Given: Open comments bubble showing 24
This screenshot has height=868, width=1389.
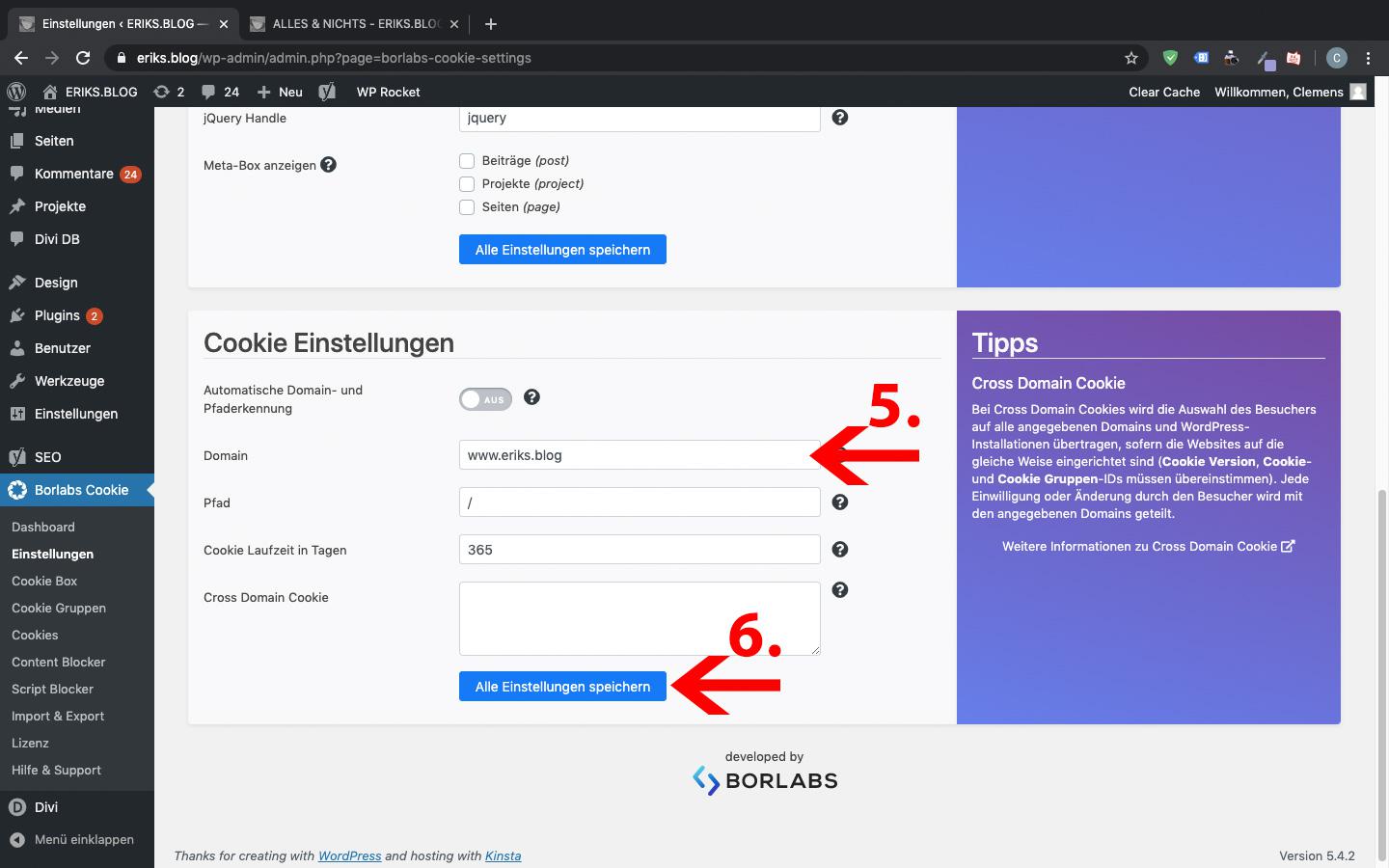Looking at the screenshot, I should point(220,92).
